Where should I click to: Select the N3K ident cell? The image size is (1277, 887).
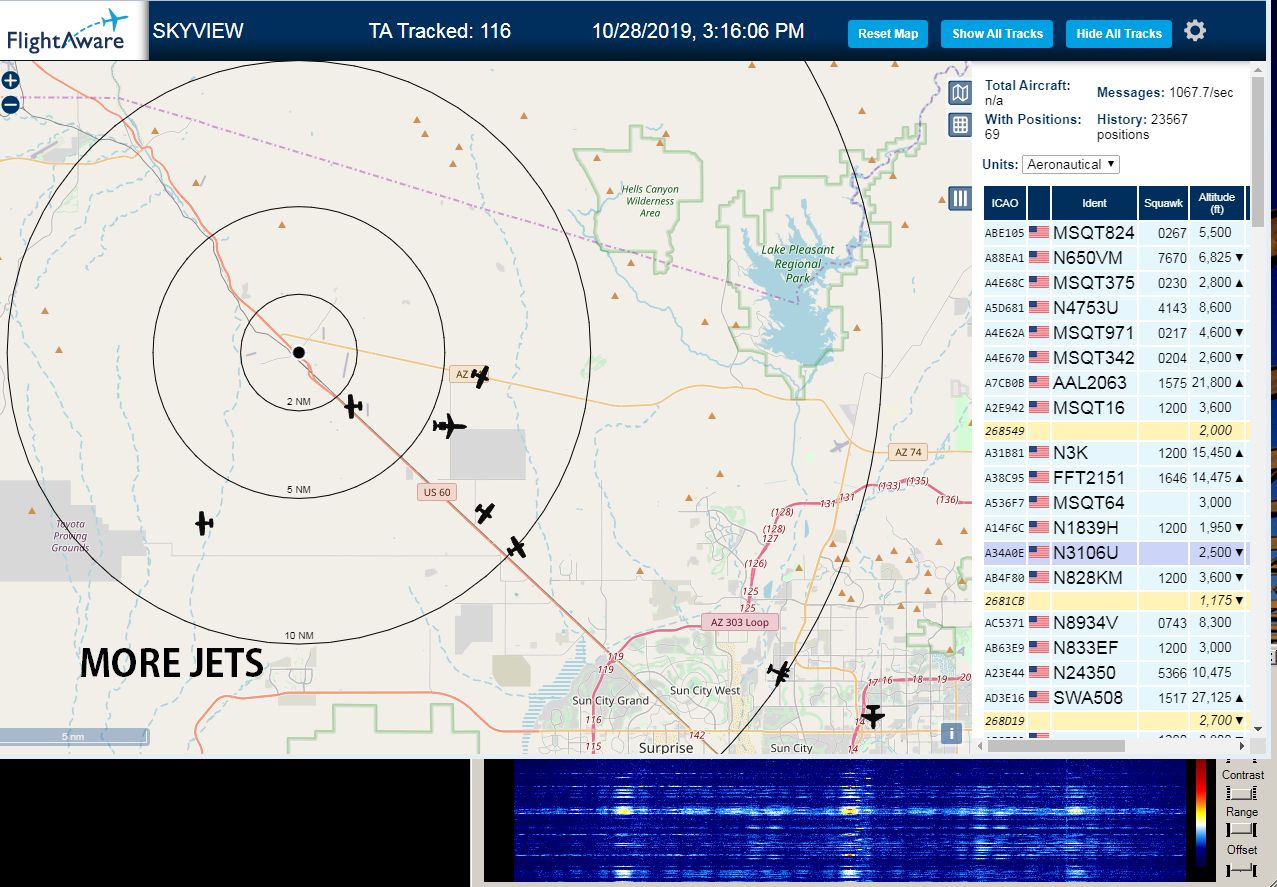[1094, 453]
